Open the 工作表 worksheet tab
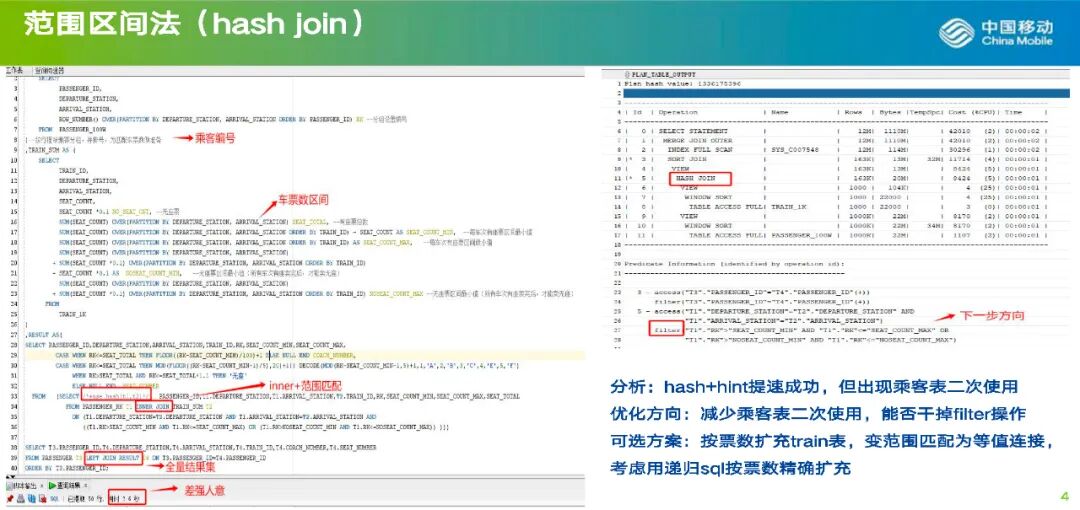The width and height of the screenshot is (1080, 510). 14,70
